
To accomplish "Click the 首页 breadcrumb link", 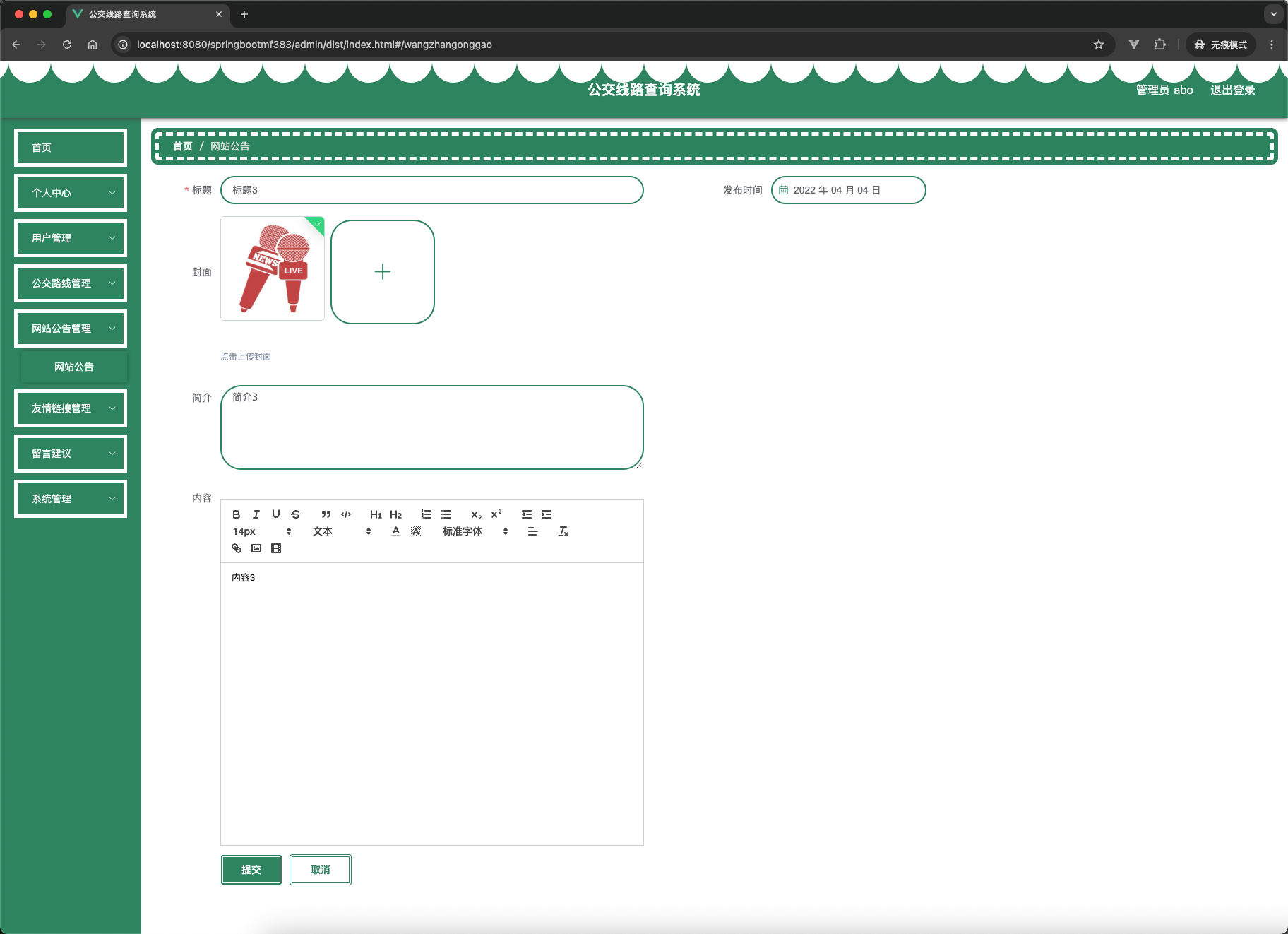I will click(183, 146).
